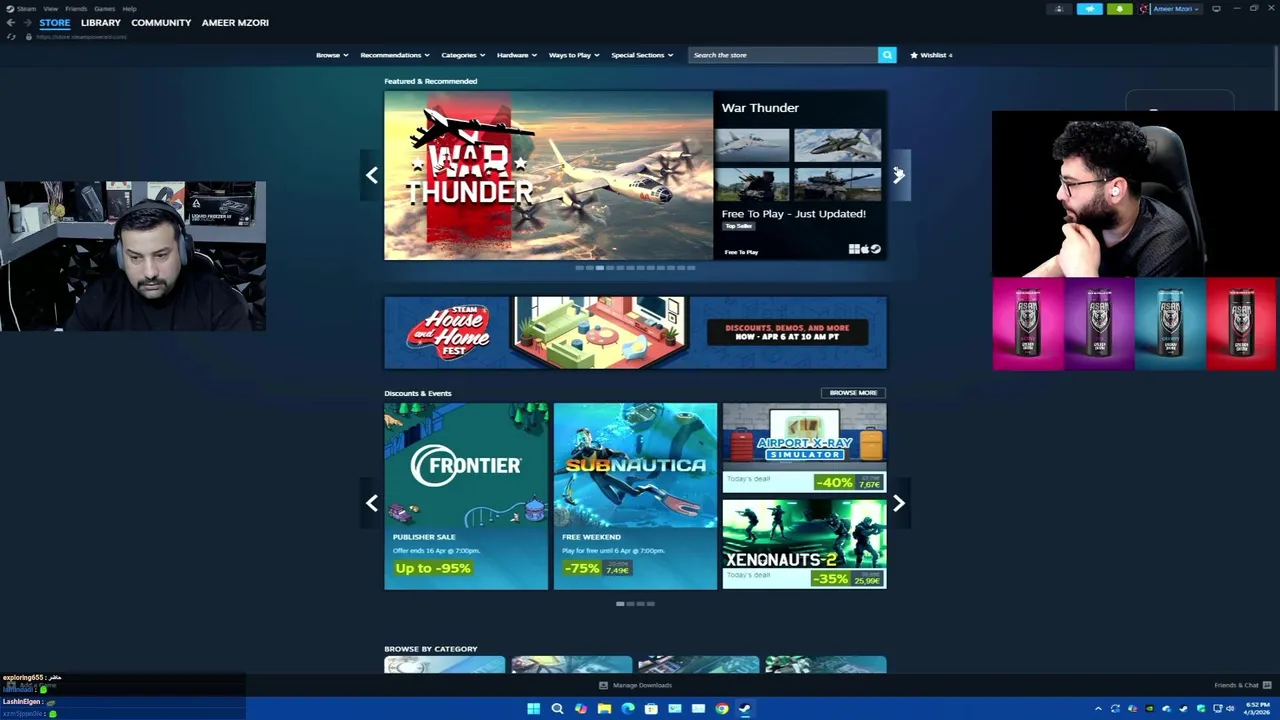Screen dimensions: 1280x720
Task: Open the Xenonauts 2 deal card
Action: [x=804, y=544]
